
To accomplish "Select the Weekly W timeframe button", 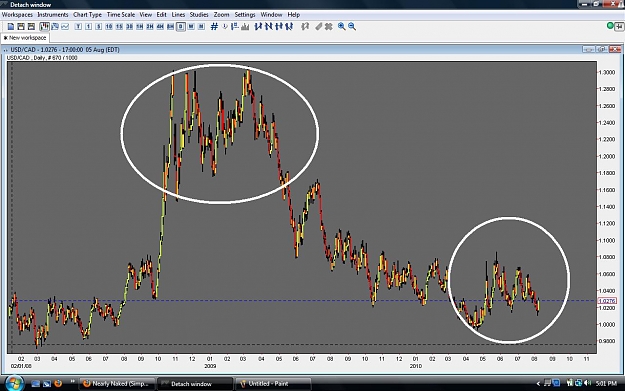I will 191,27.
